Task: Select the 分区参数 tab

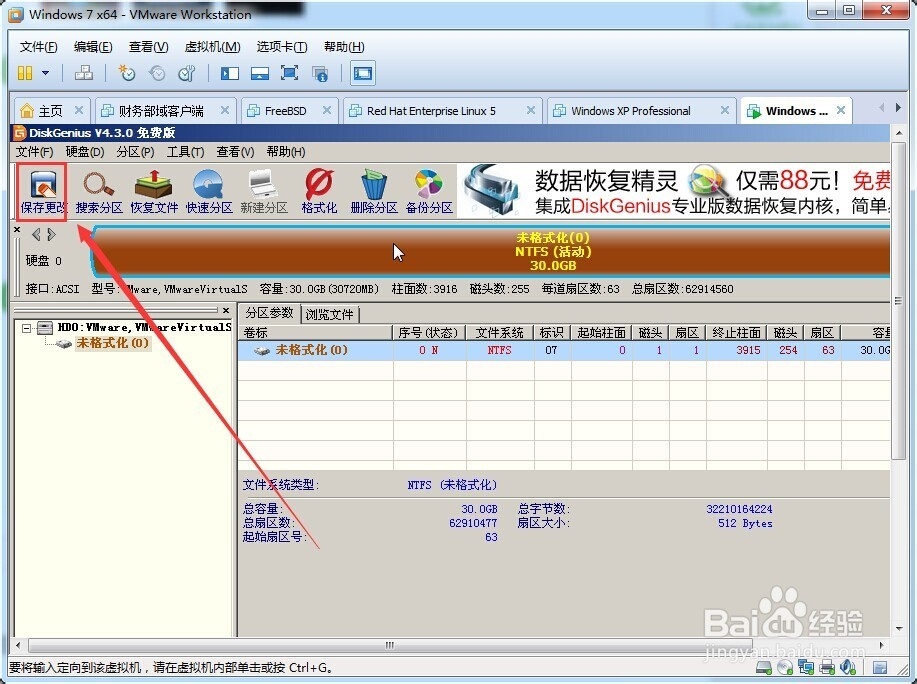Action: pos(269,313)
